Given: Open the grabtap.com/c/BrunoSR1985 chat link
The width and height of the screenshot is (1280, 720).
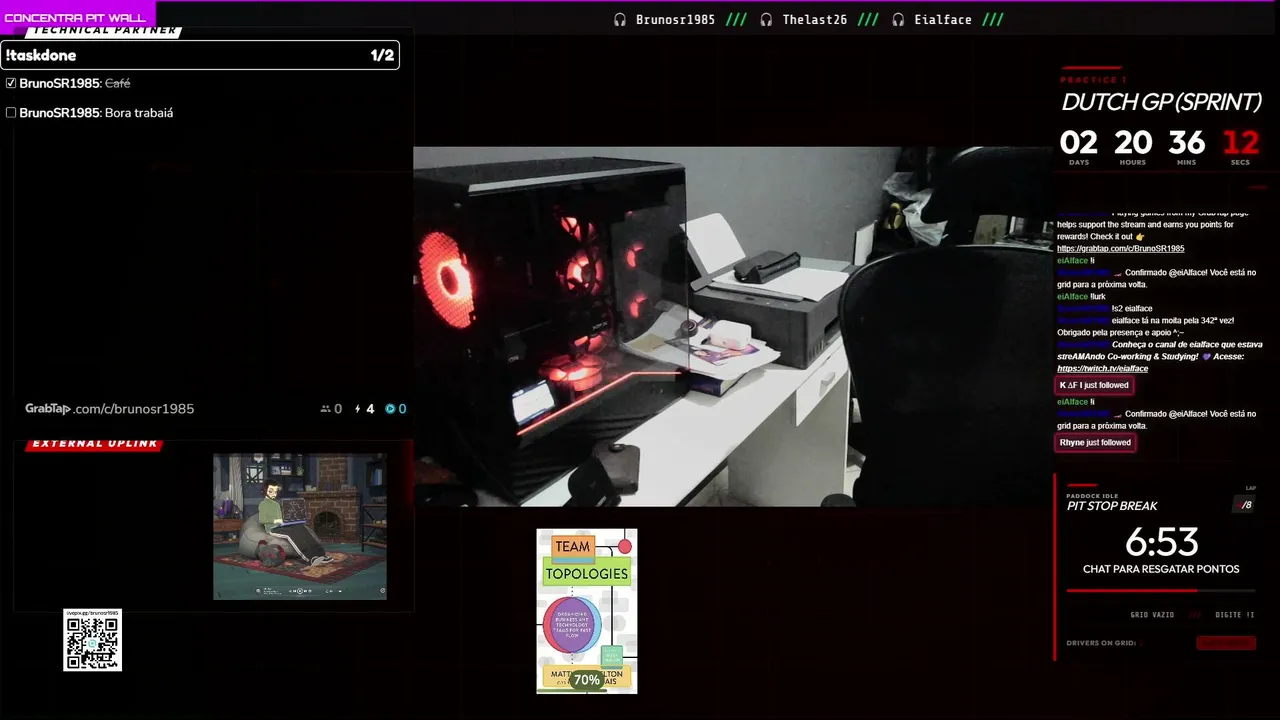Looking at the screenshot, I should [x=1120, y=249].
